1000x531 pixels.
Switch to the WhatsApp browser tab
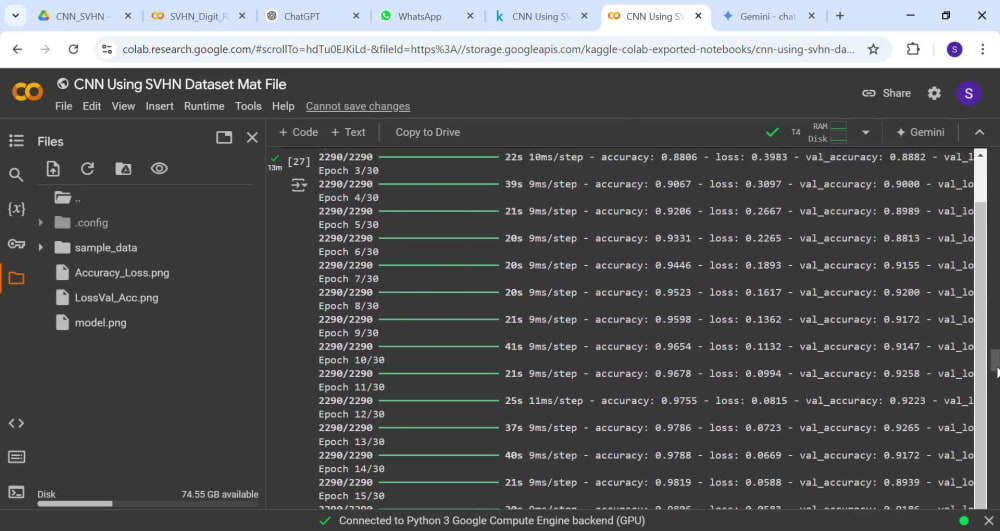click(x=426, y=16)
